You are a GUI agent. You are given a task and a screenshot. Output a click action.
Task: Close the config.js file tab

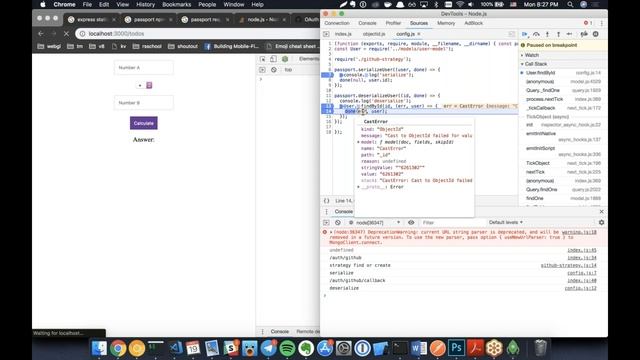(419, 34)
